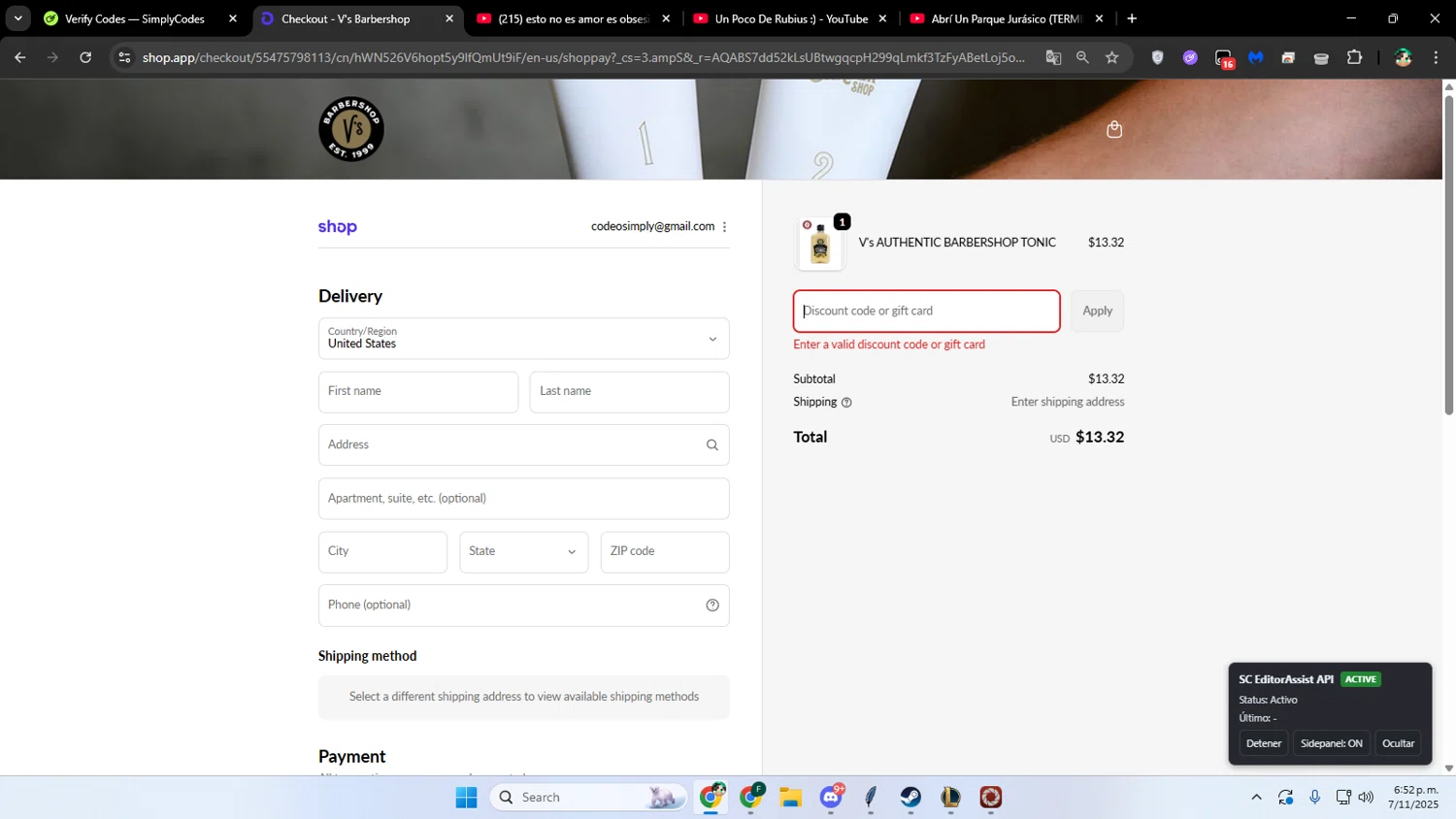
Task: Open the shopping bag cart icon
Action: [1114, 129]
